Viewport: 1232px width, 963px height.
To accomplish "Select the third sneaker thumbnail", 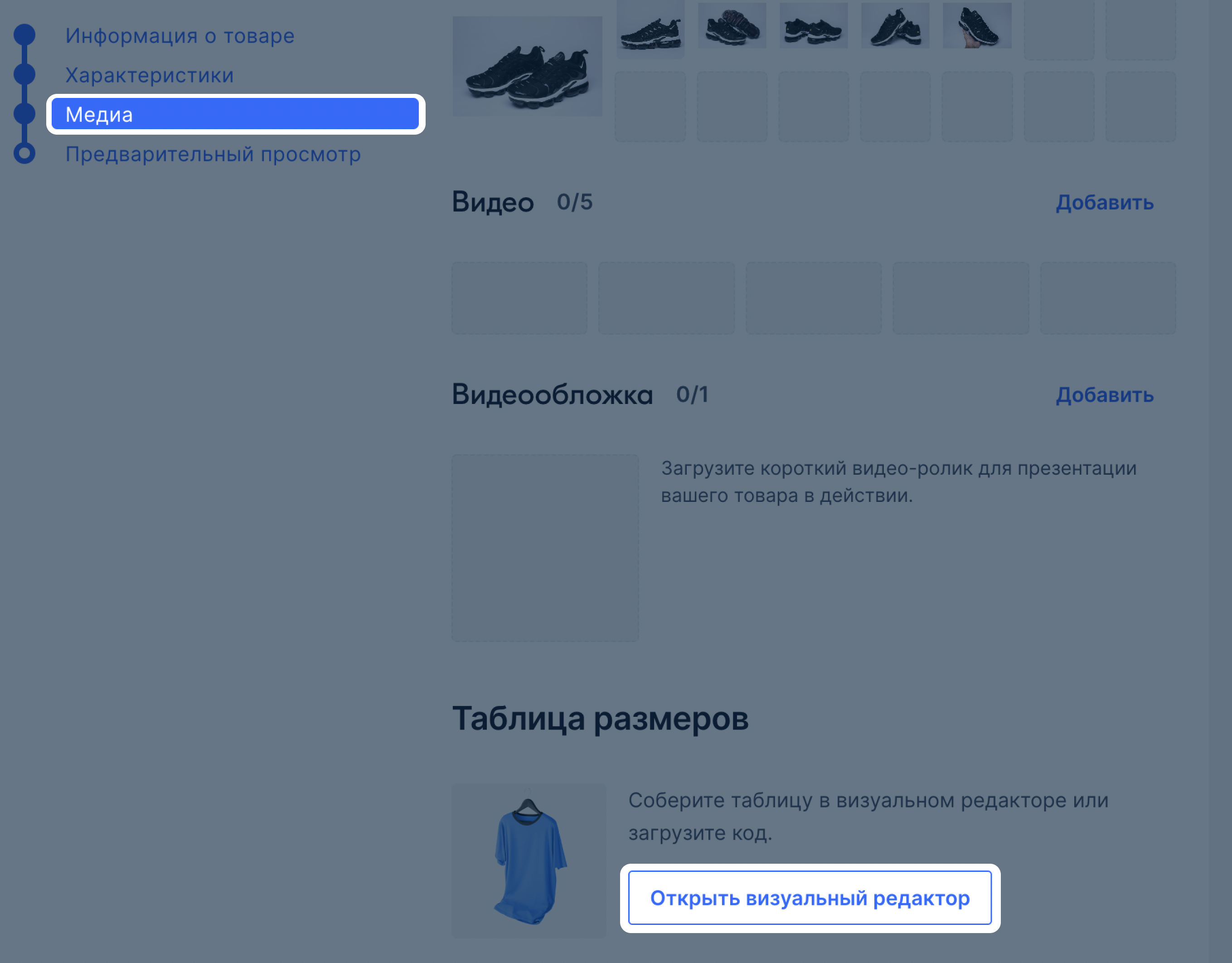I will pyautogui.click(x=814, y=26).
